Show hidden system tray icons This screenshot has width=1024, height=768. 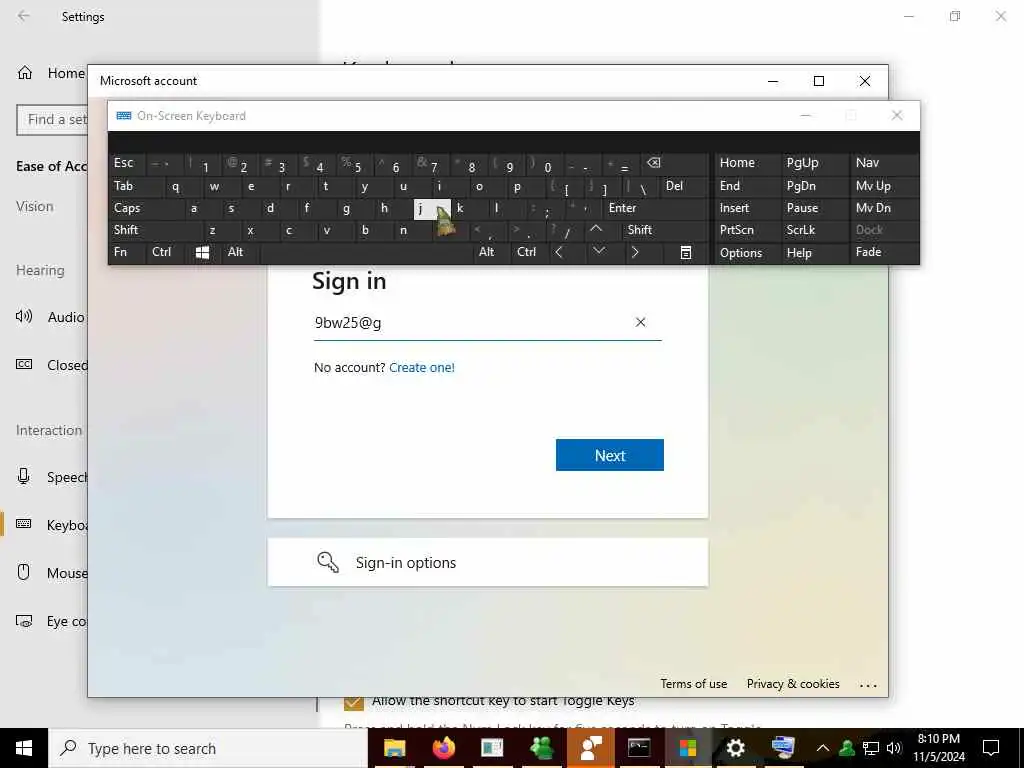(823, 748)
